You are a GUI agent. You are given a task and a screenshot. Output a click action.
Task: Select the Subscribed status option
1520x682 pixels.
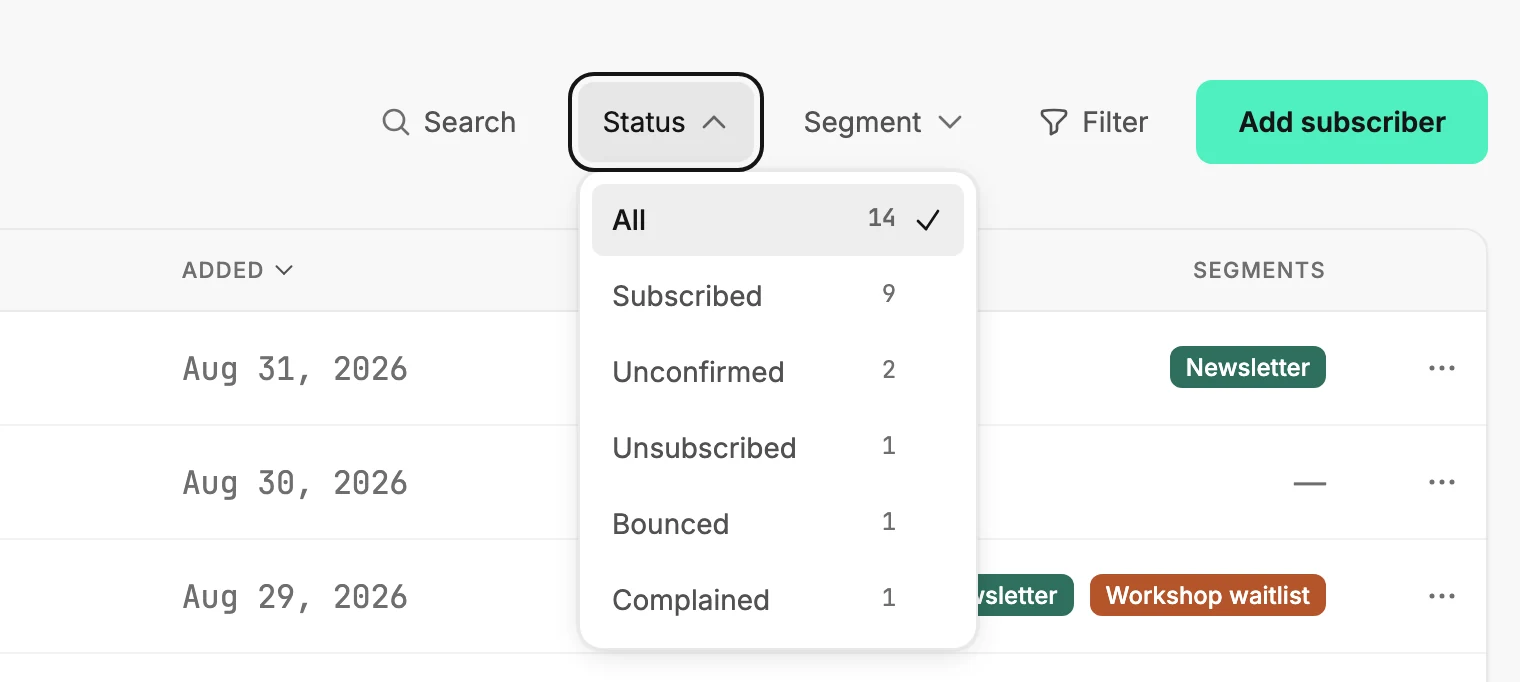778,296
